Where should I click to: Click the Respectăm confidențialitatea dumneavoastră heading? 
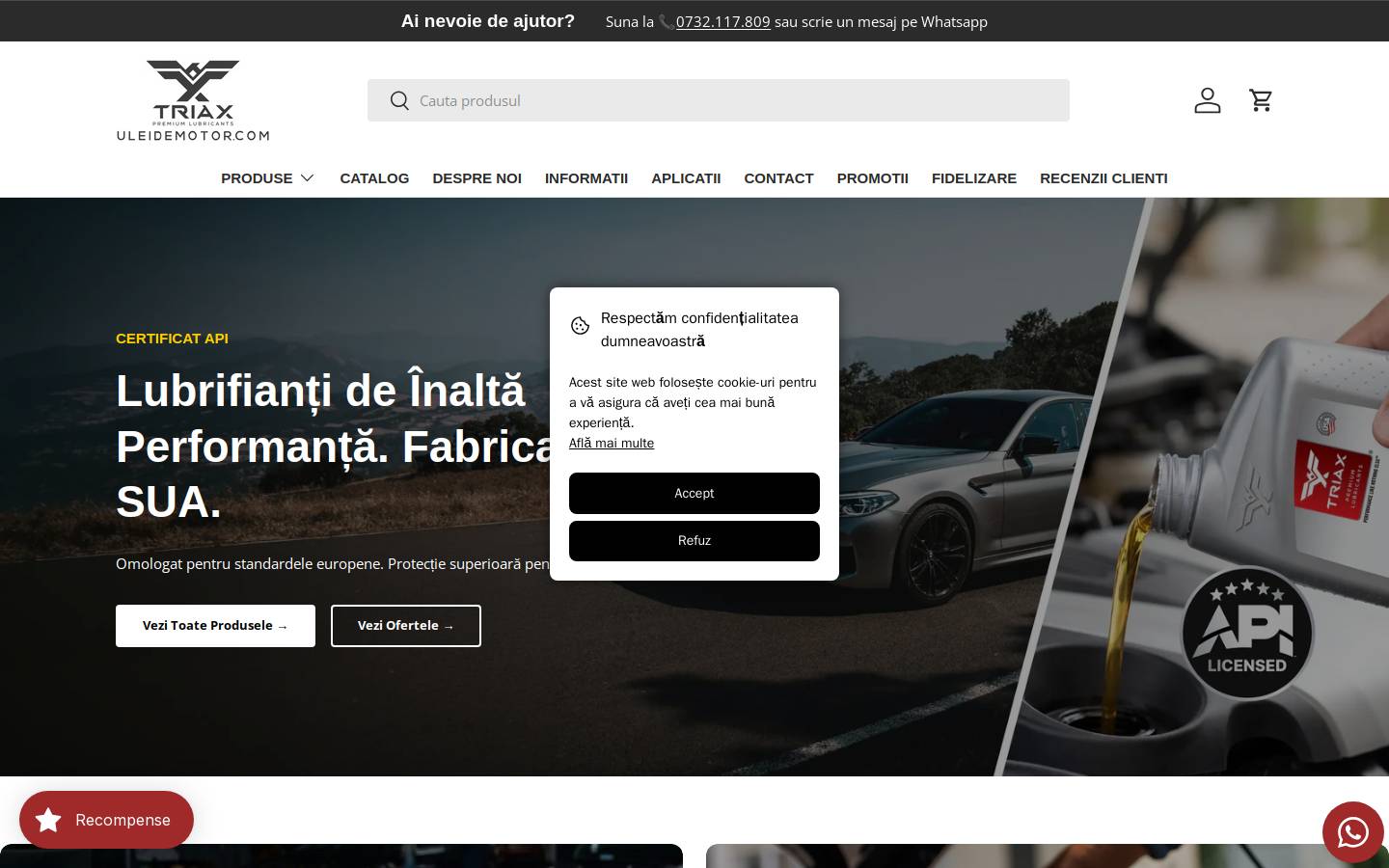[699, 330]
